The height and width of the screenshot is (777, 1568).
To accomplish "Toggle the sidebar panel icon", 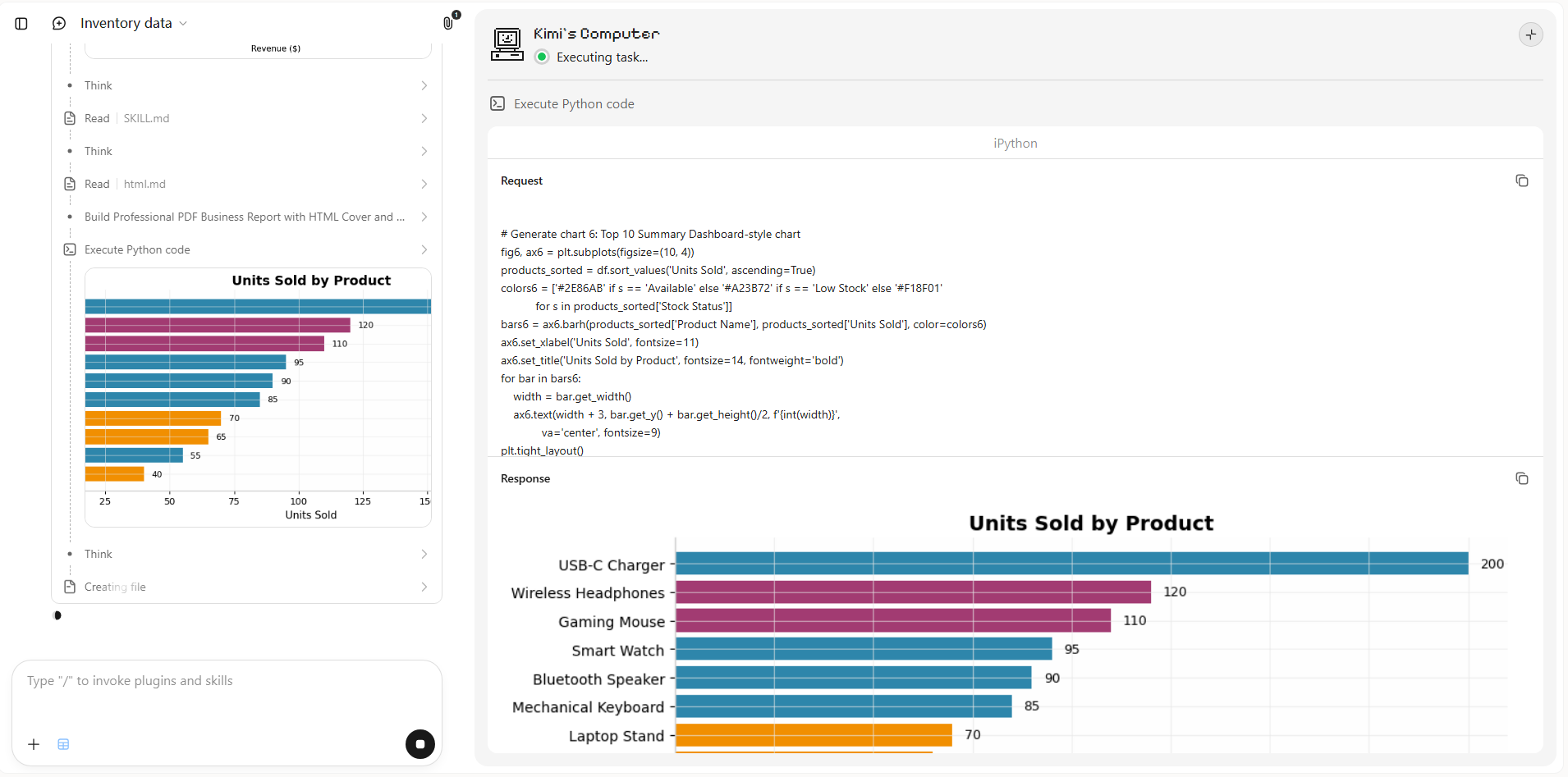I will [21, 24].
